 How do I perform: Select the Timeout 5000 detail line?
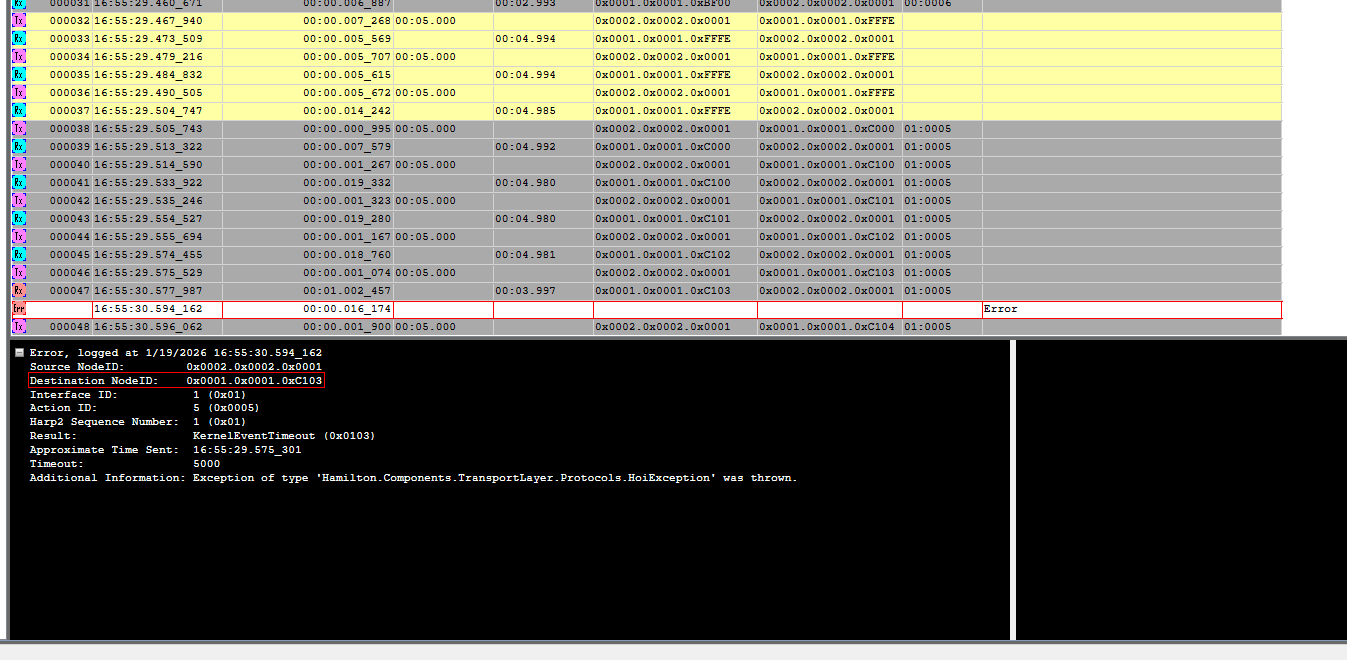(x=124, y=464)
